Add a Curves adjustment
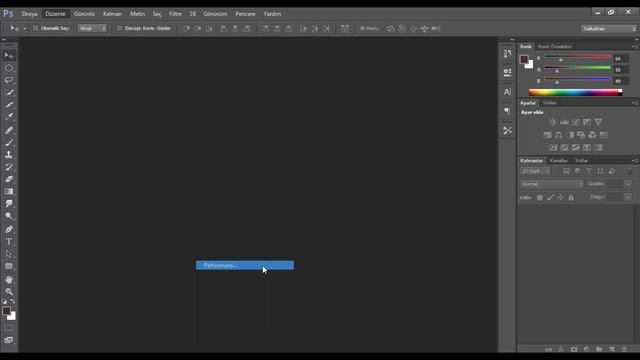640x360 pixels. click(x=576, y=122)
